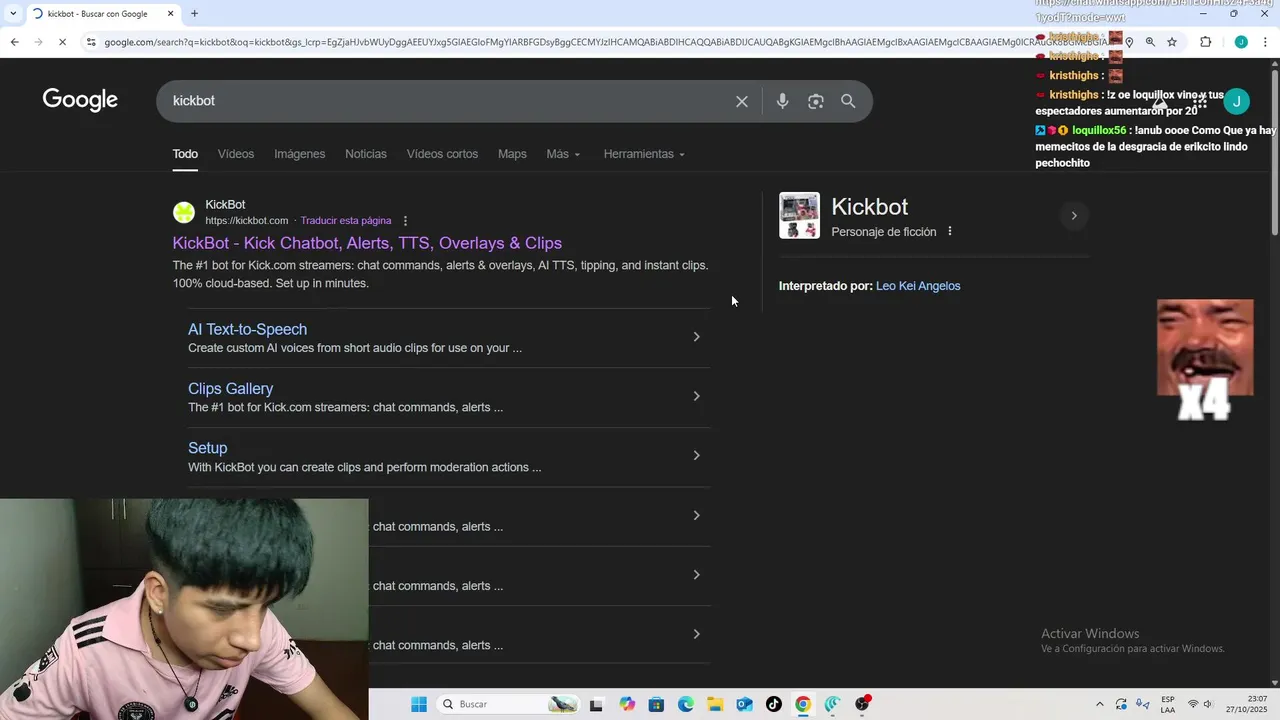Show hidden system tray icons
The width and height of the screenshot is (1280, 720).
coord(1100,704)
